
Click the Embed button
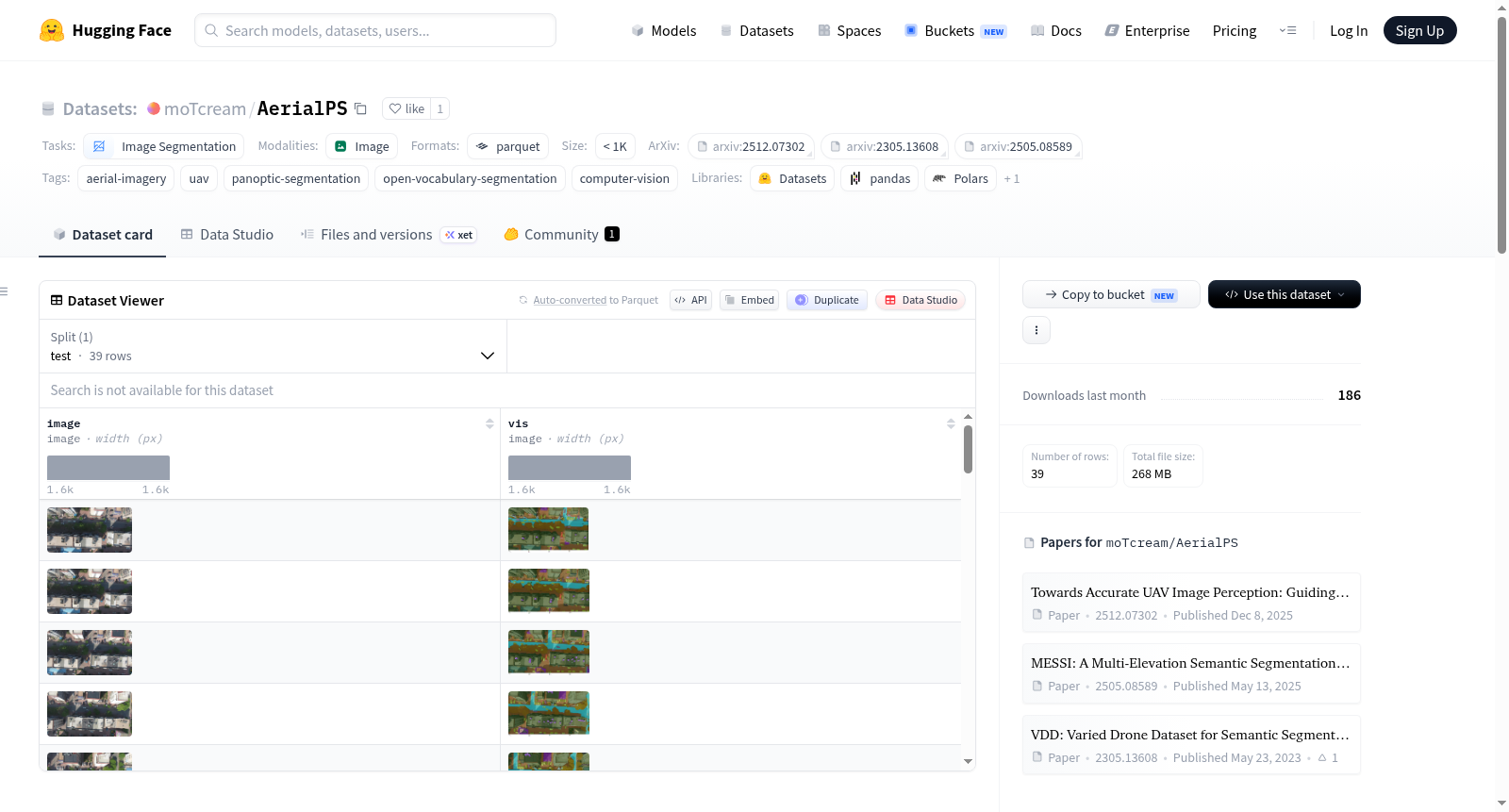(750, 300)
